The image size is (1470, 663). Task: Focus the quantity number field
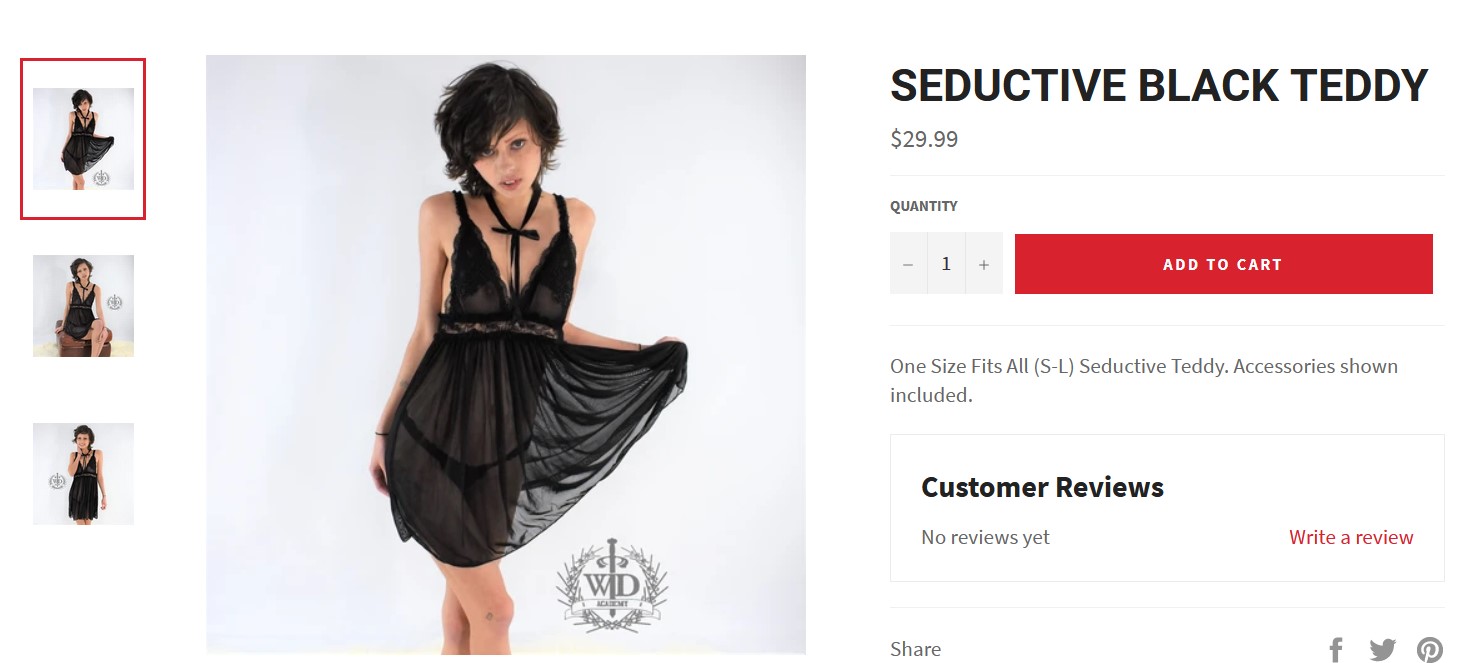(x=946, y=264)
